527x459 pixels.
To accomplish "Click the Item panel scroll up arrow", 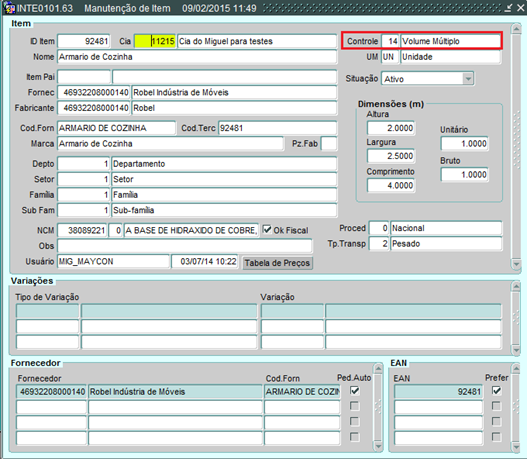I will tap(516, 29).
